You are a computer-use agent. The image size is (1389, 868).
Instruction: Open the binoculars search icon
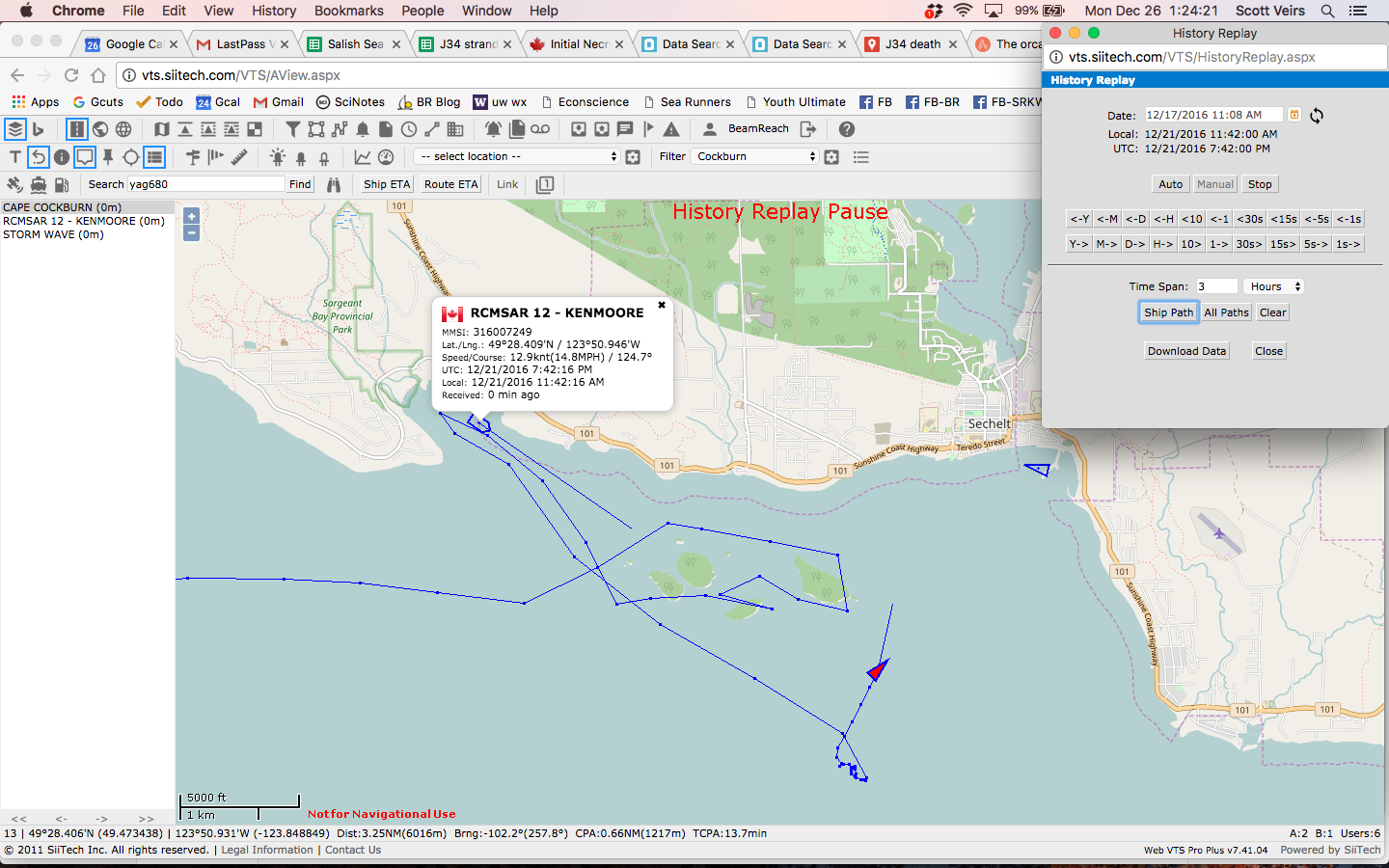[x=334, y=184]
